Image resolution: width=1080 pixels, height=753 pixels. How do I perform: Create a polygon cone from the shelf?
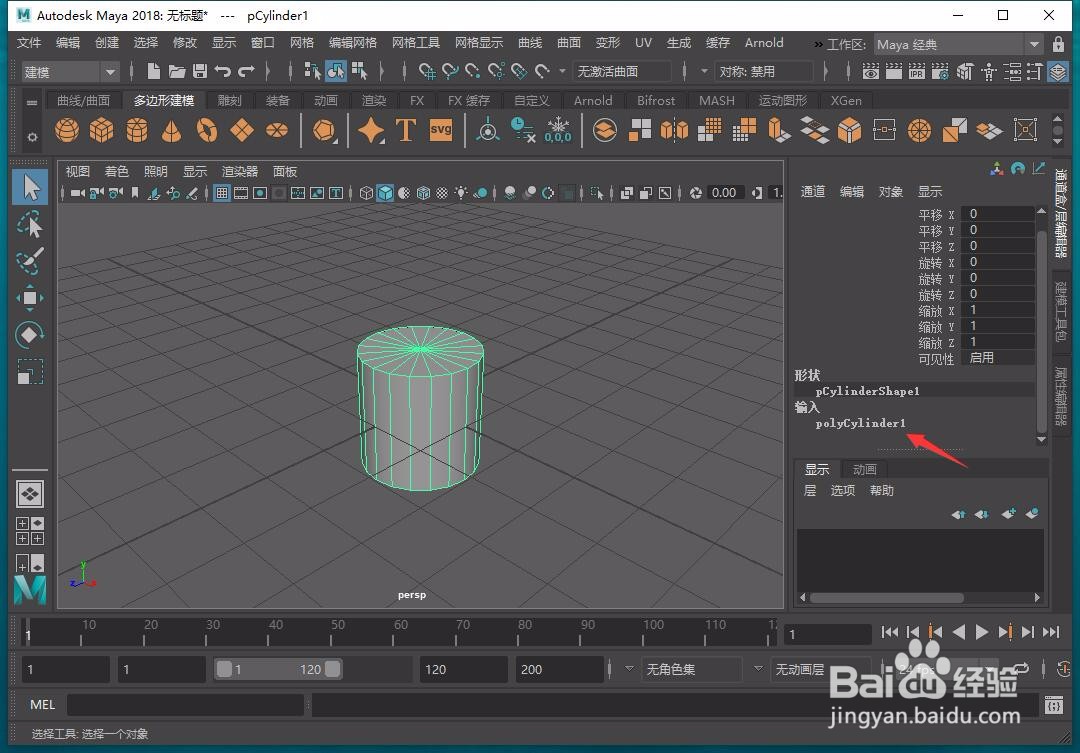pos(172,130)
